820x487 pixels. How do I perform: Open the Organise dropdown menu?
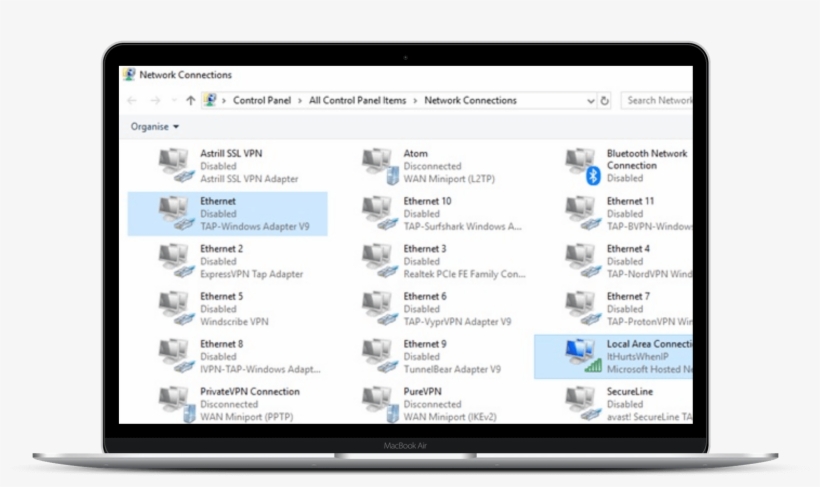pyautogui.click(x=154, y=127)
